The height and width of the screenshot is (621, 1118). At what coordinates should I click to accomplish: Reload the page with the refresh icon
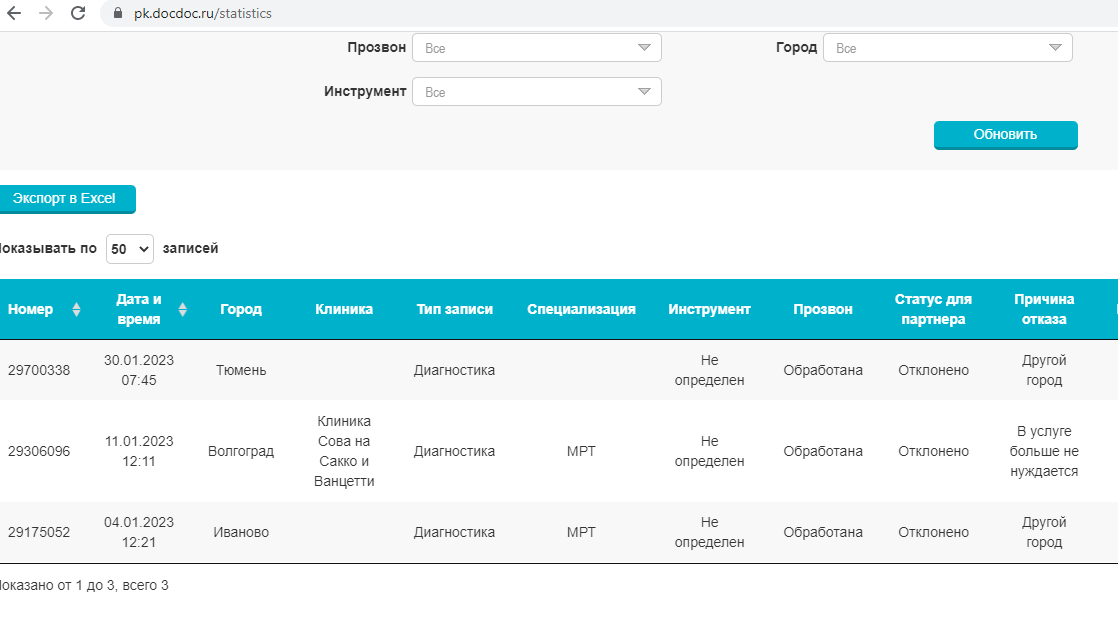coord(77,14)
